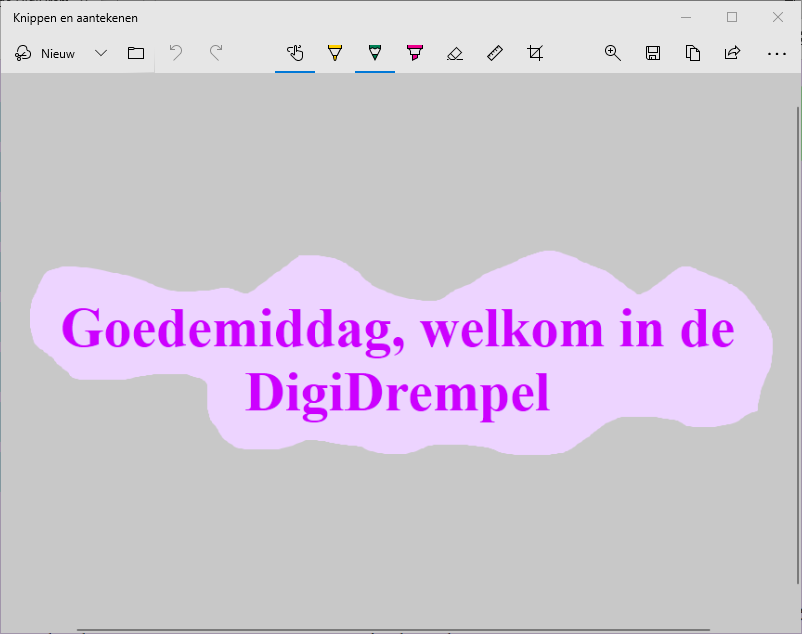Redo the last undone action
This screenshot has width=802, height=634.
pyautogui.click(x=216, y=53)
